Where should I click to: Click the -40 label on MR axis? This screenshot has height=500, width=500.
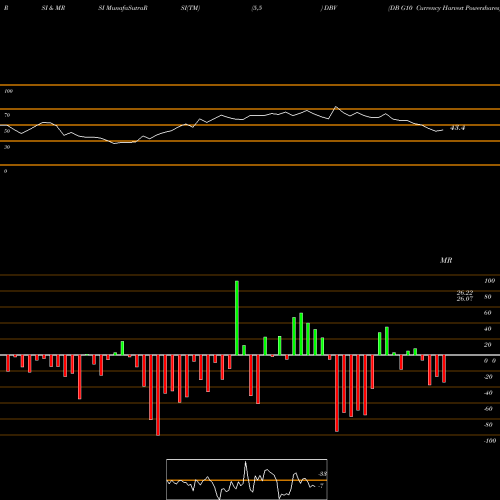488,393
